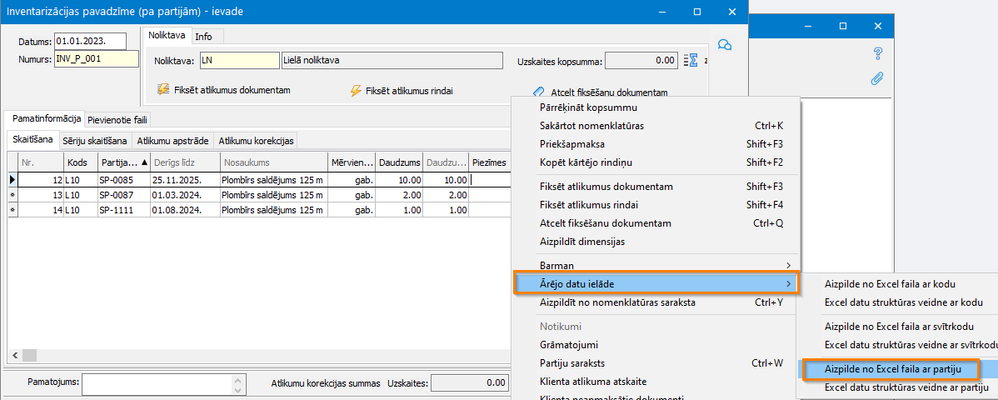Open the chat comments icon
Screen dimensions: 998x400
(725, 45)
